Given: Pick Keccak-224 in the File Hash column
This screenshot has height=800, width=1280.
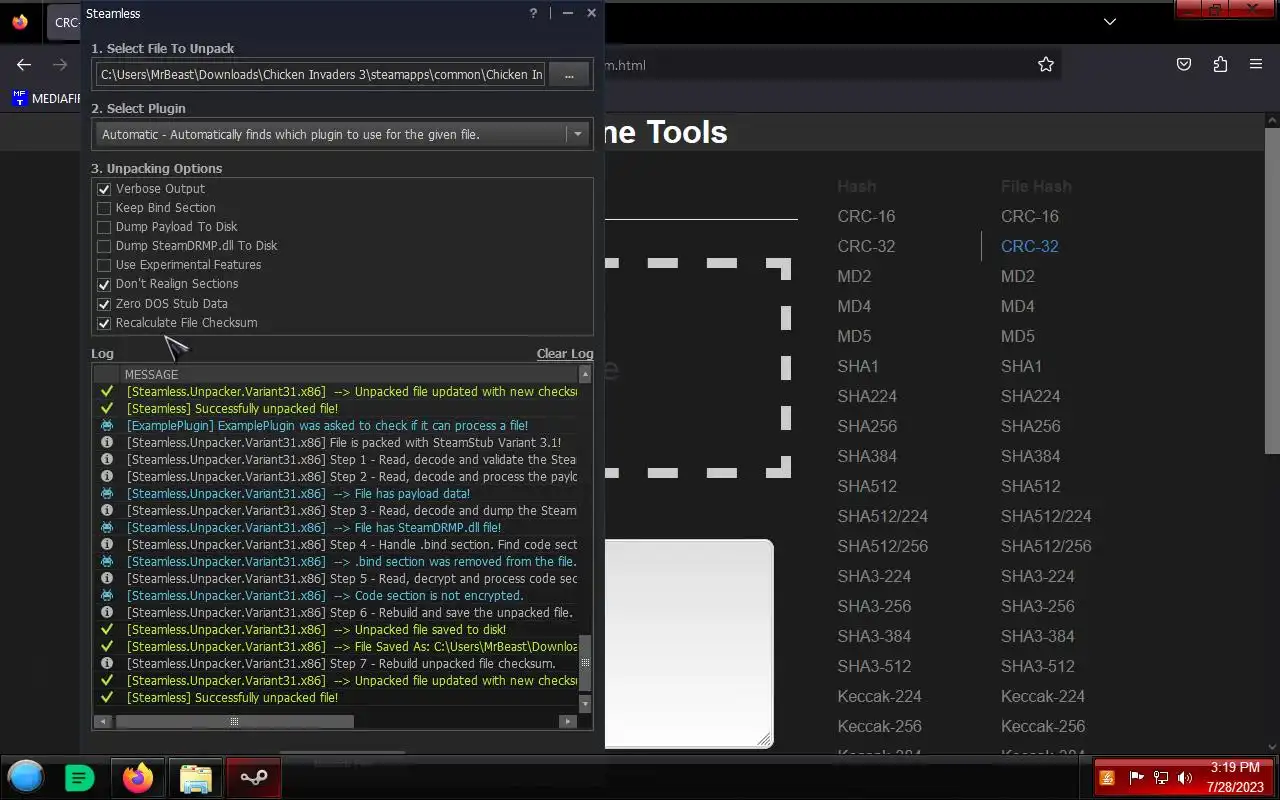Looking at the screenshot, I should [1043, 696].
